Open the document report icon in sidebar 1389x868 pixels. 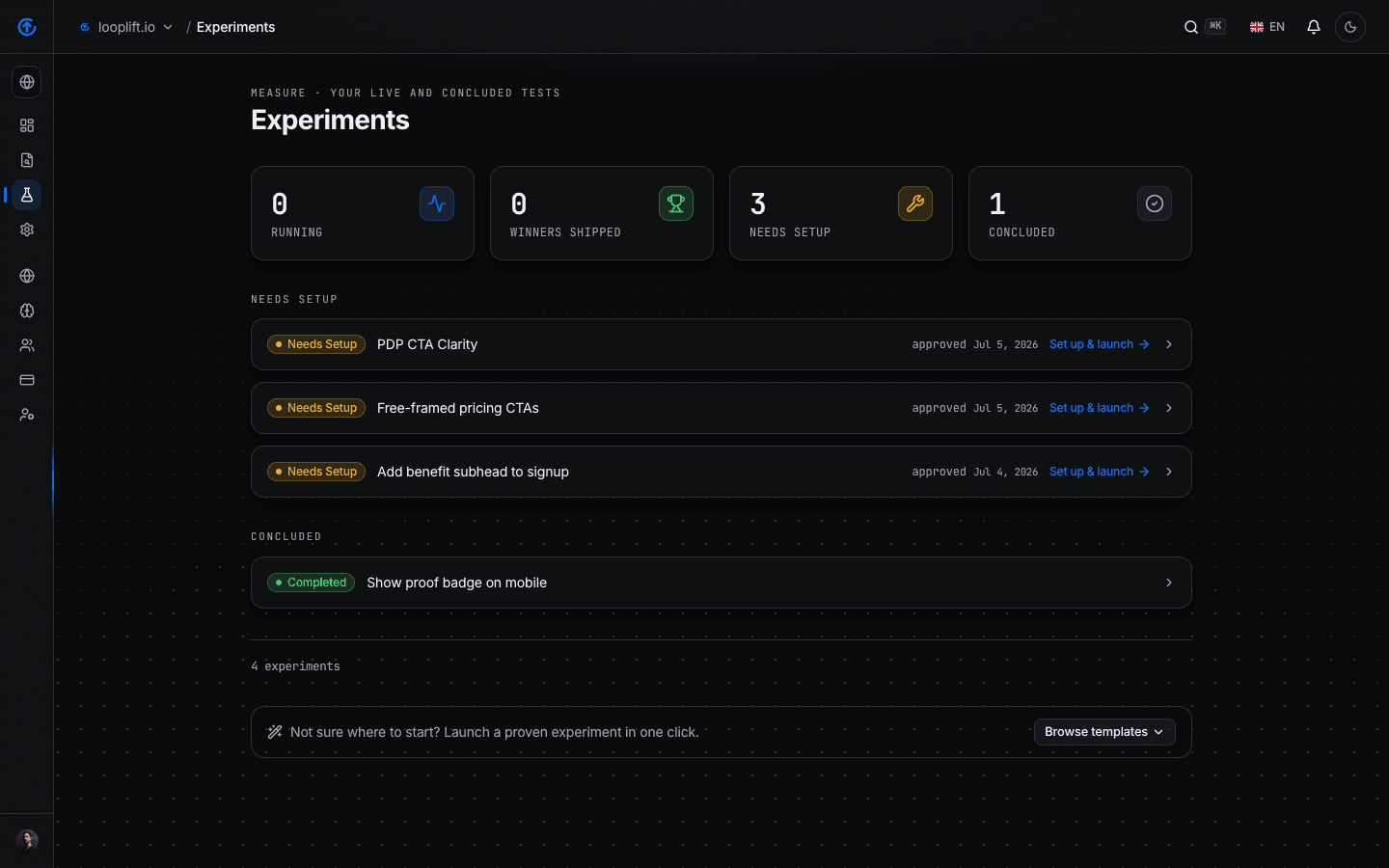[27, 160]
